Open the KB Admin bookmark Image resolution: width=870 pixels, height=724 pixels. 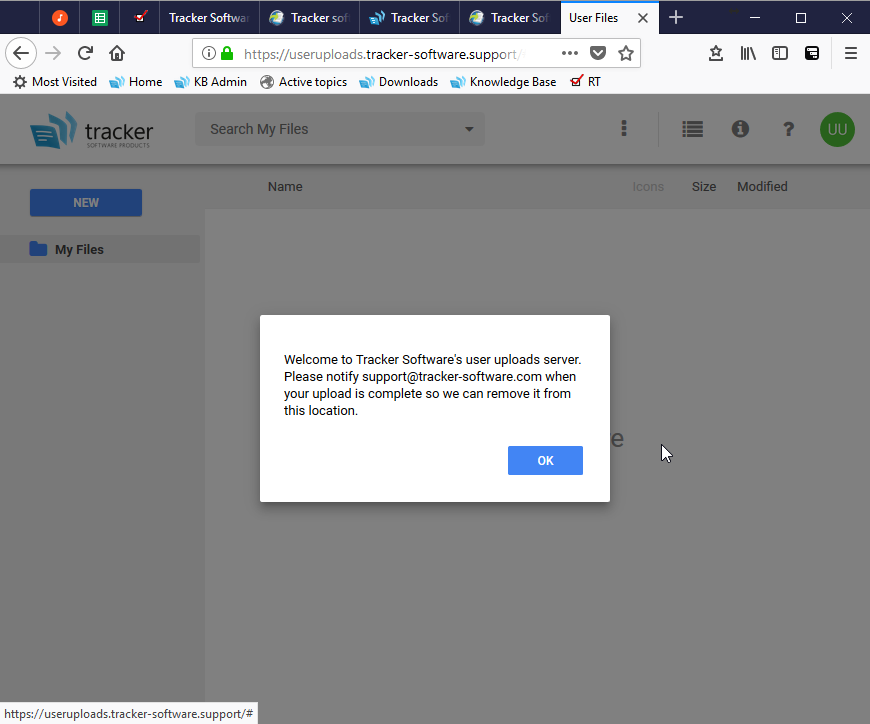pos(211,82)
